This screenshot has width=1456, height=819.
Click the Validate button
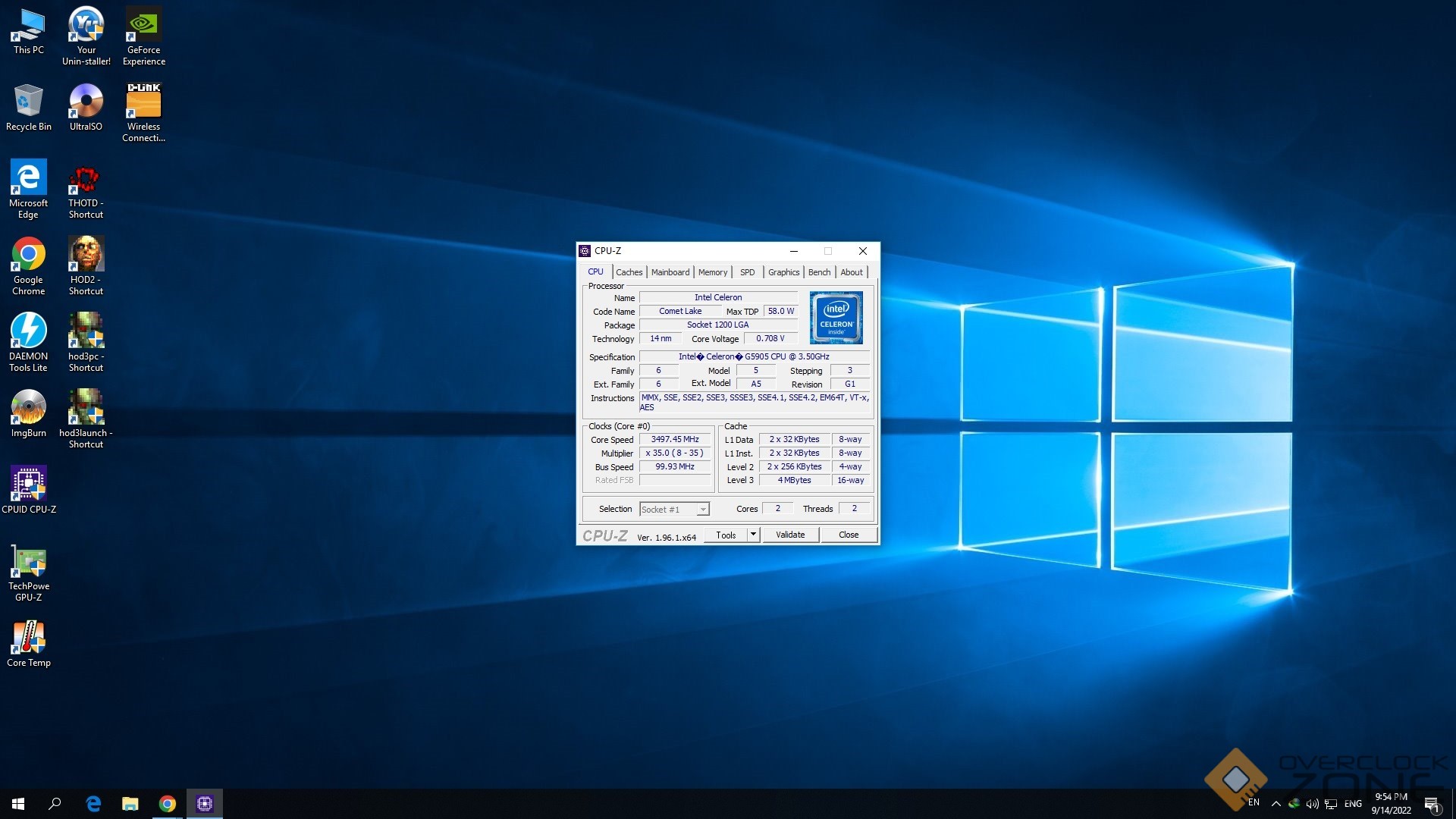pyautogui.click(x=789, y=535)
